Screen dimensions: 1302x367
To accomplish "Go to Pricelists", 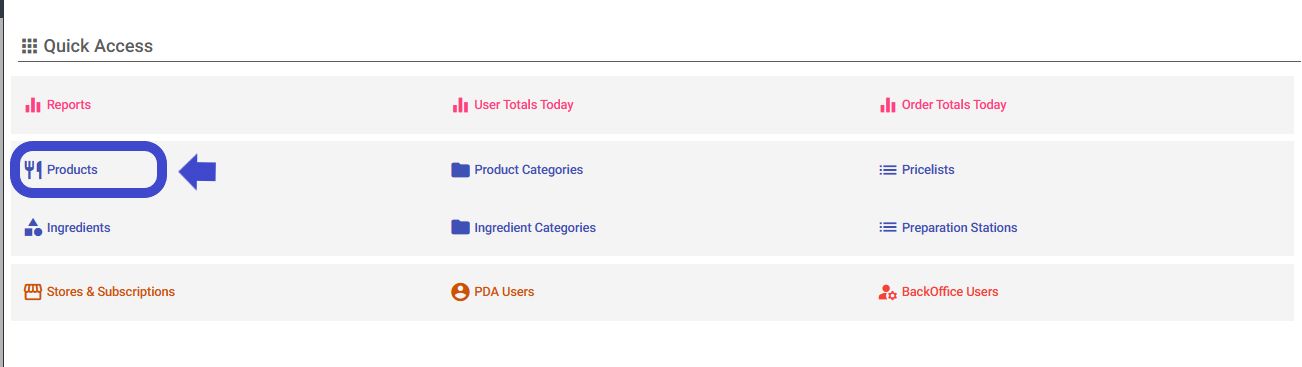I will (x=928, y=170).
